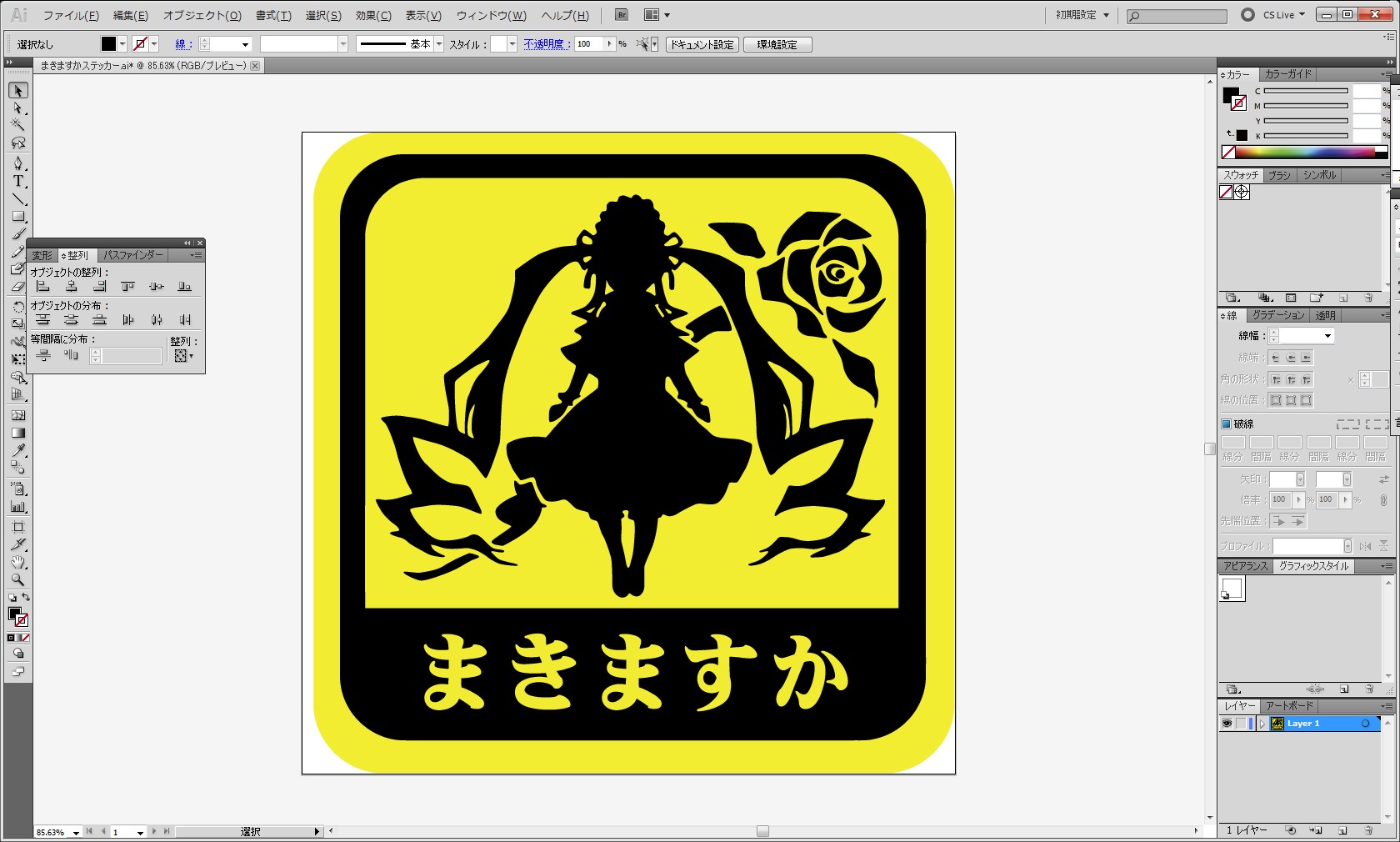Click the 不透明度 link in control bar
Image resolution: width=1400 pixels, height=842 pixels.
(x=547, y=44)
